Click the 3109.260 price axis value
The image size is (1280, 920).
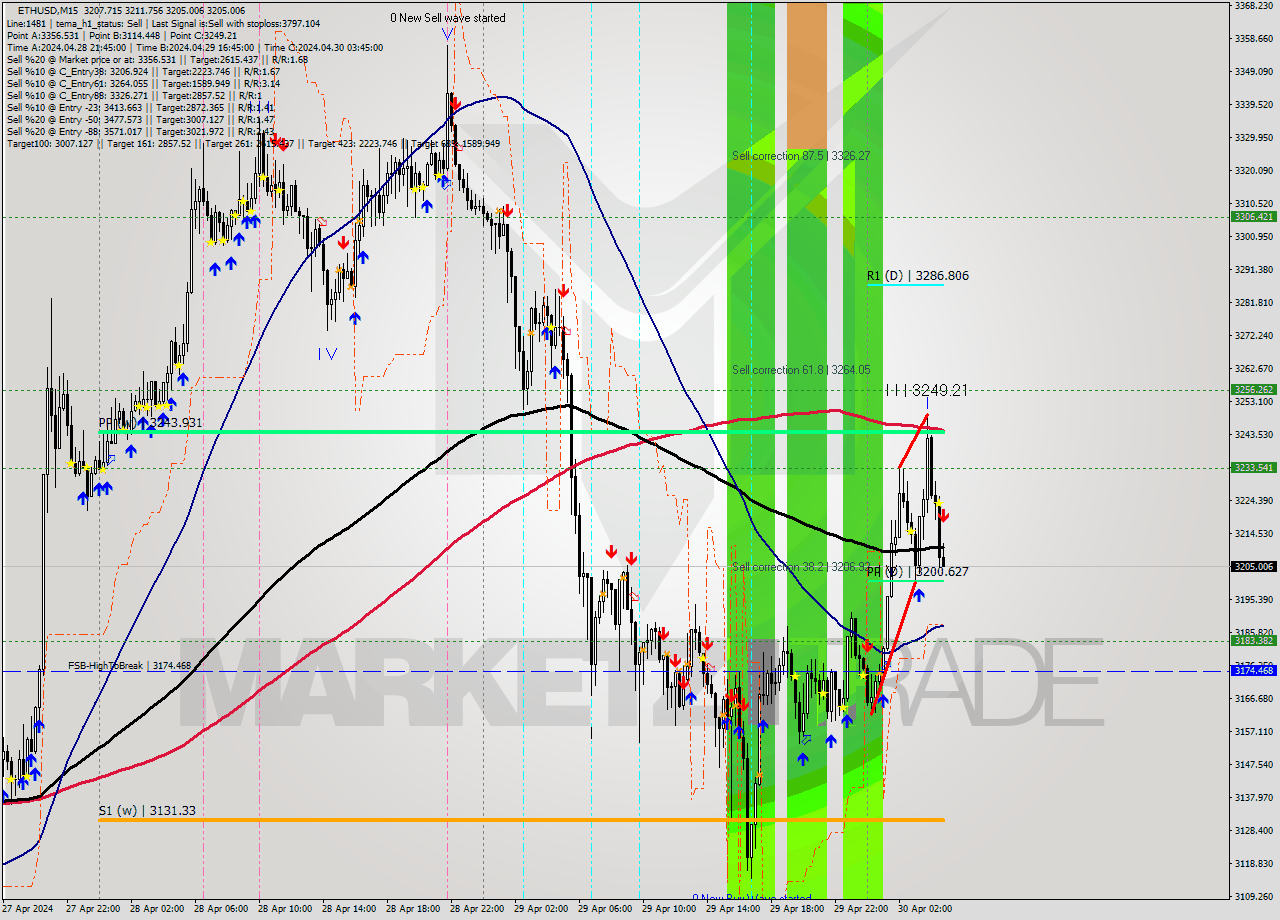(1253, 897)
